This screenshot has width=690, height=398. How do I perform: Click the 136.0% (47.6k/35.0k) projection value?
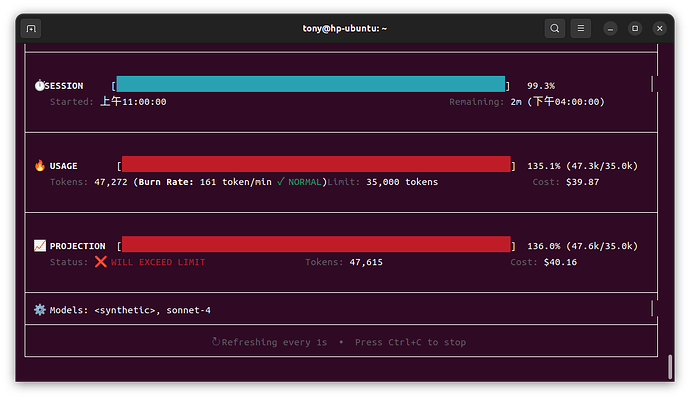582,246
